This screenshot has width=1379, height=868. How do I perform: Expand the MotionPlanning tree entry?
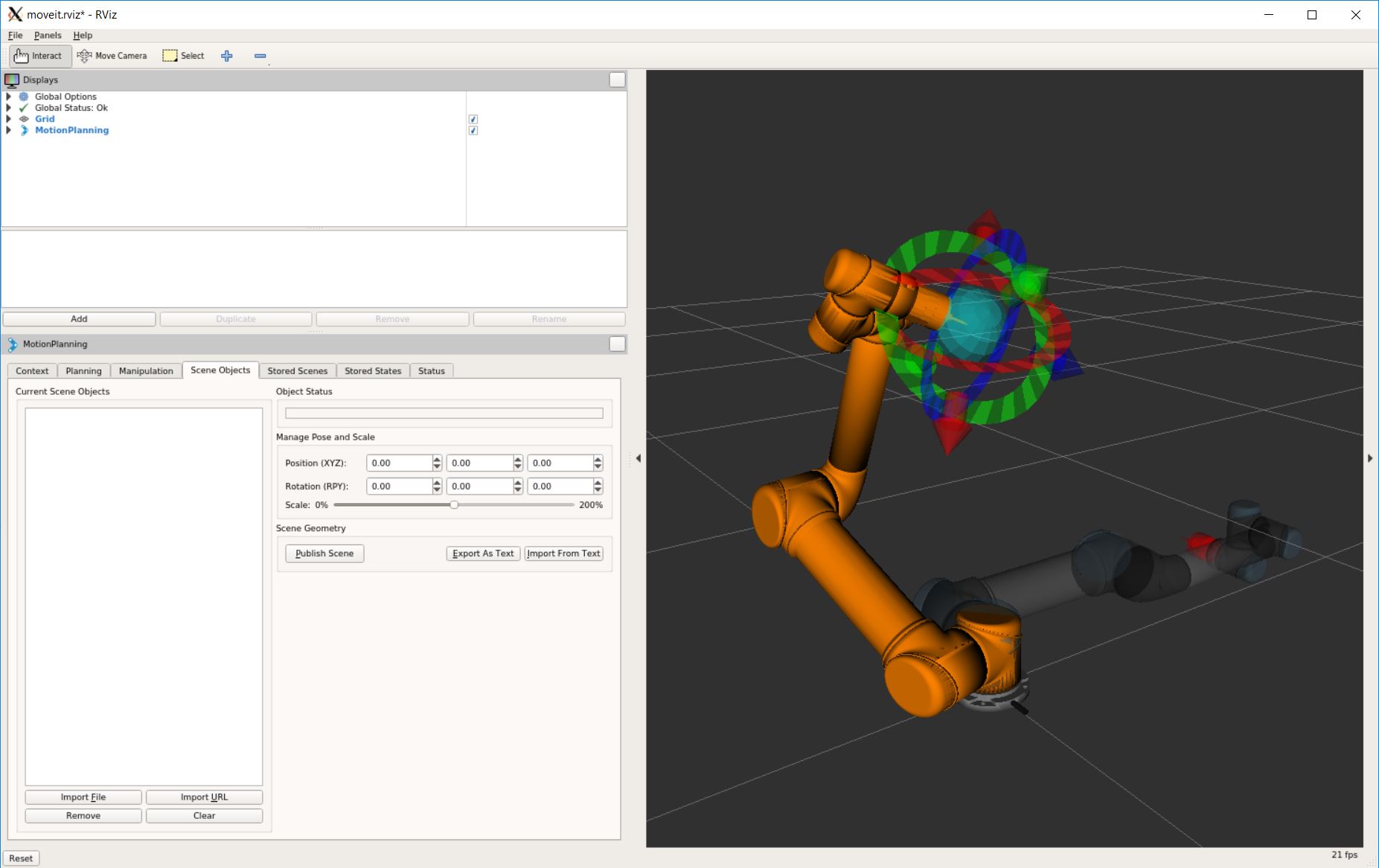click(x=8, y=129)
